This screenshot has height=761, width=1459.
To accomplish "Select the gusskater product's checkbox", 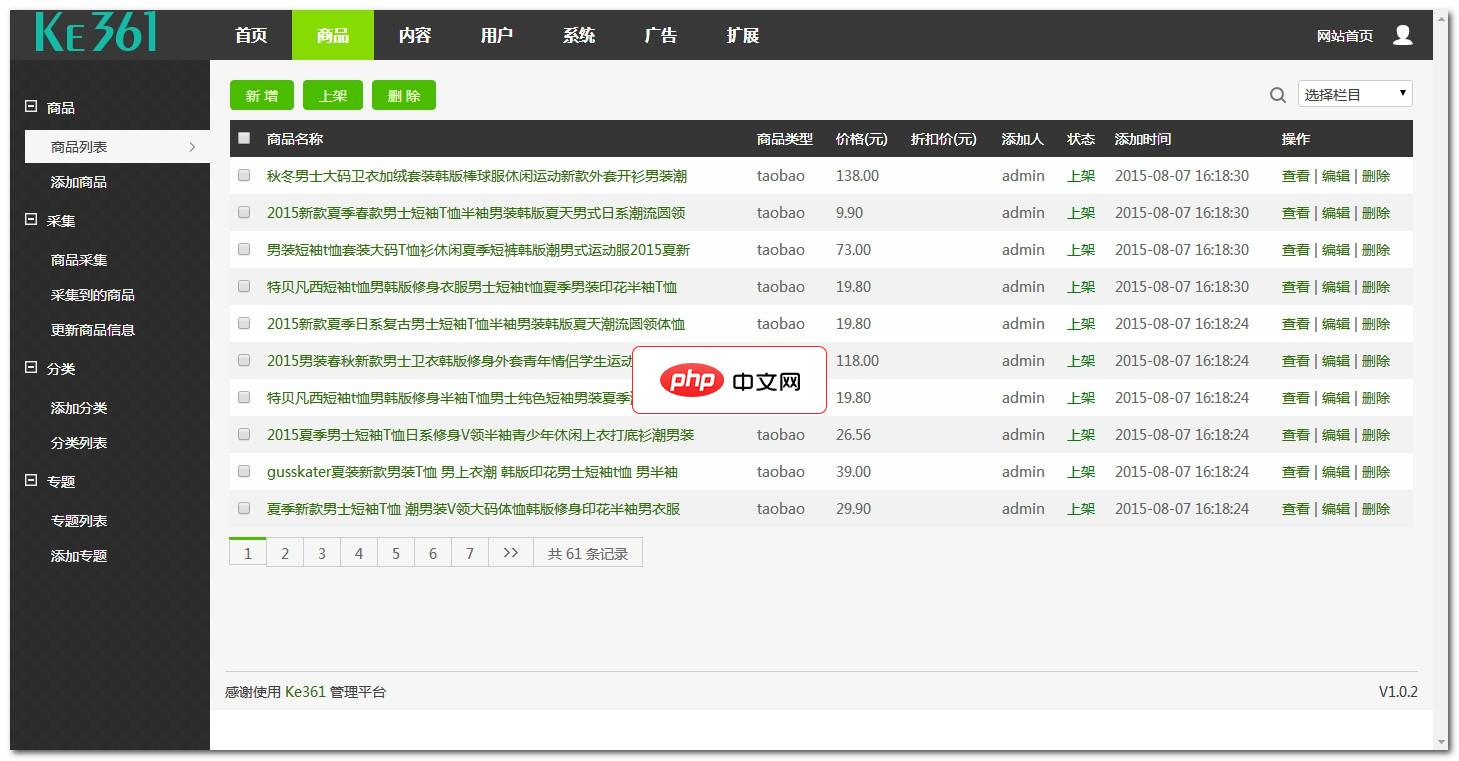I will pos(243,471).
